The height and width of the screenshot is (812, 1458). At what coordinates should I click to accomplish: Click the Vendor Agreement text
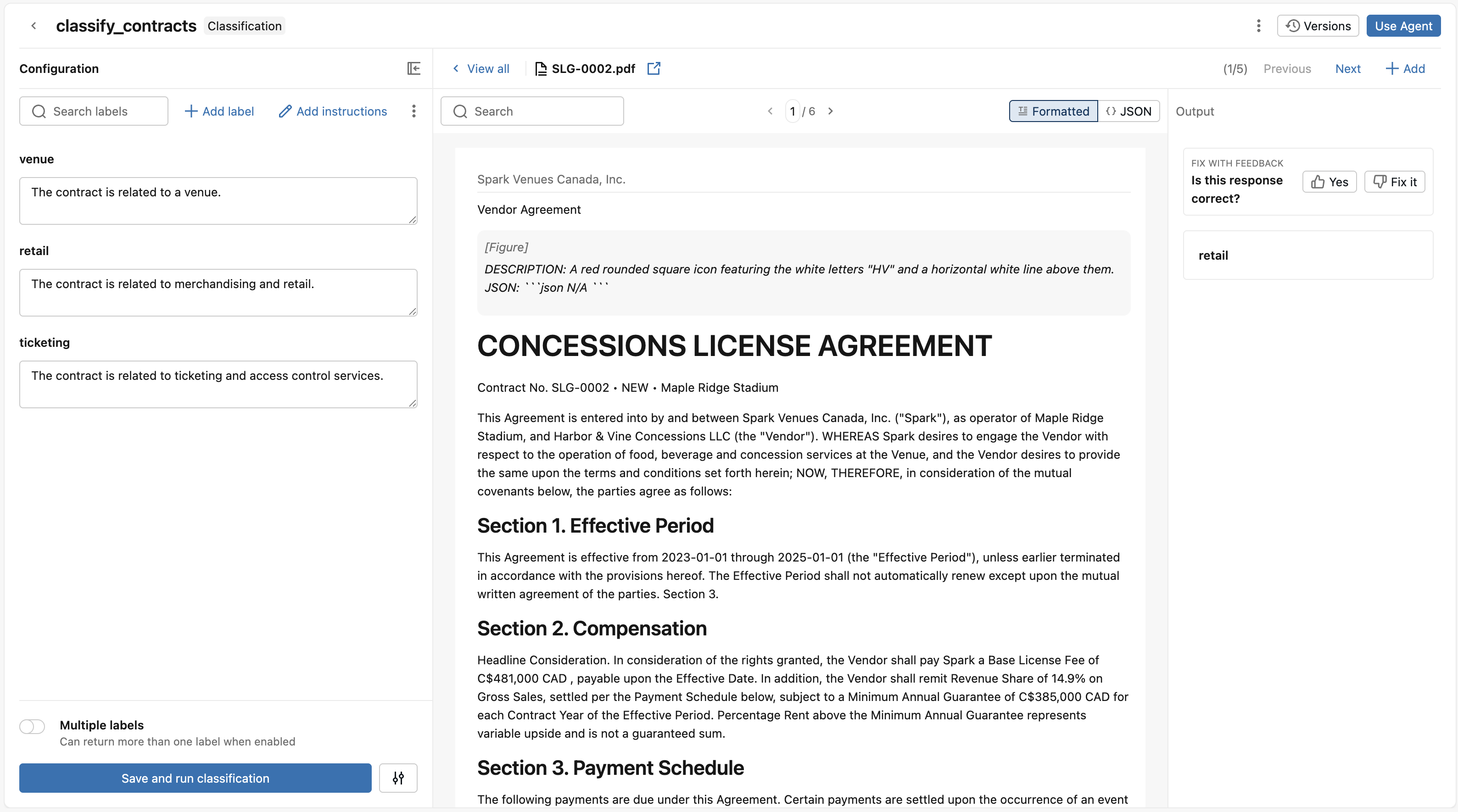pos(529,209)
